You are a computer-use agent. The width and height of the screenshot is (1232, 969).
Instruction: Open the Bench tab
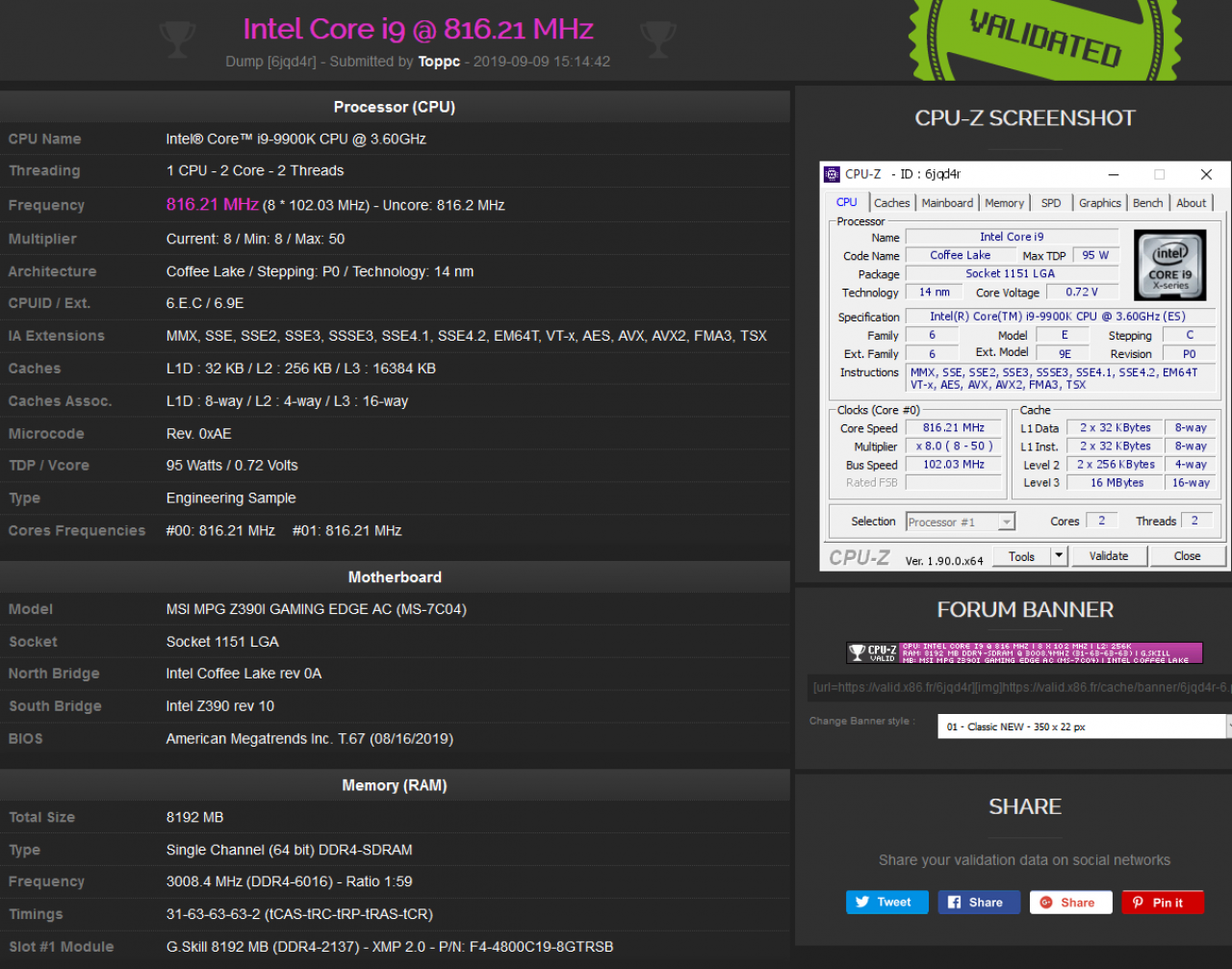point(1147,203)
